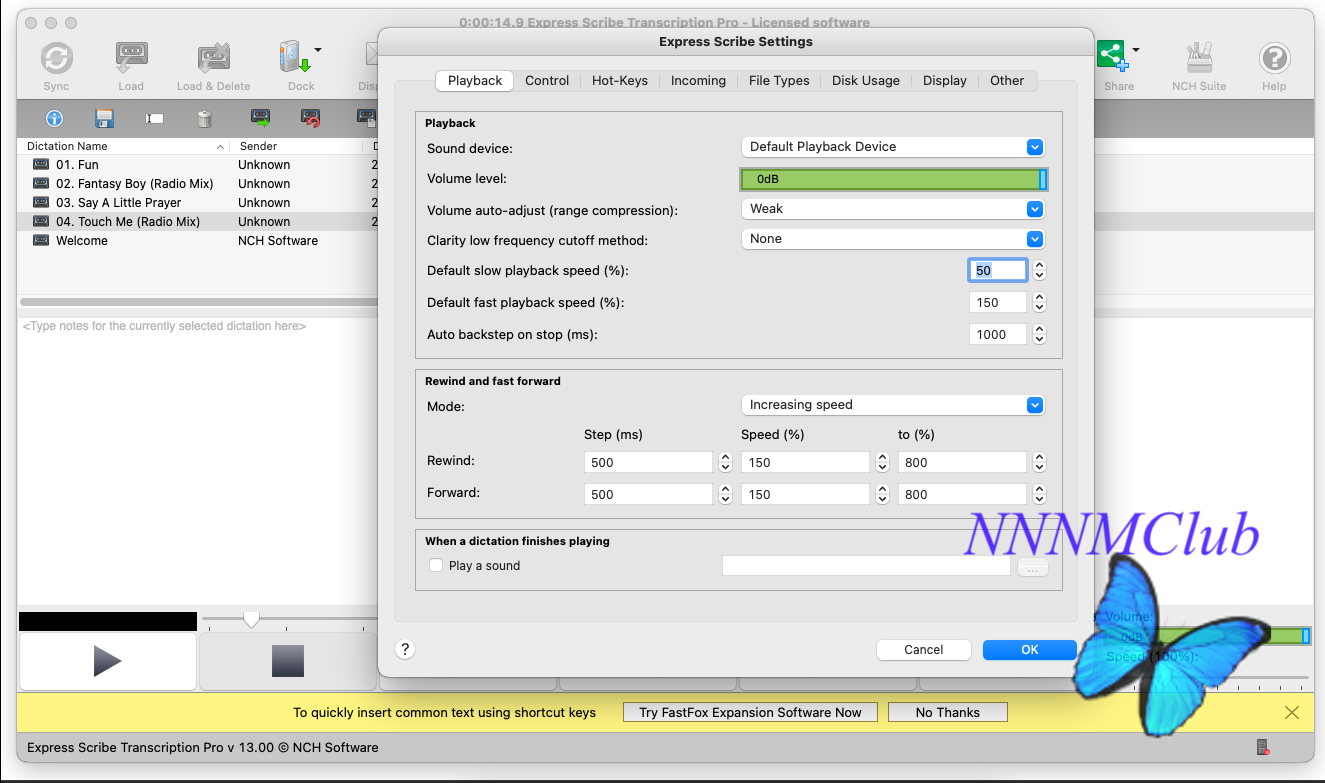The image size is (1325, 783).
Task: Click Cancel in settings dialog
Action: 923,650
